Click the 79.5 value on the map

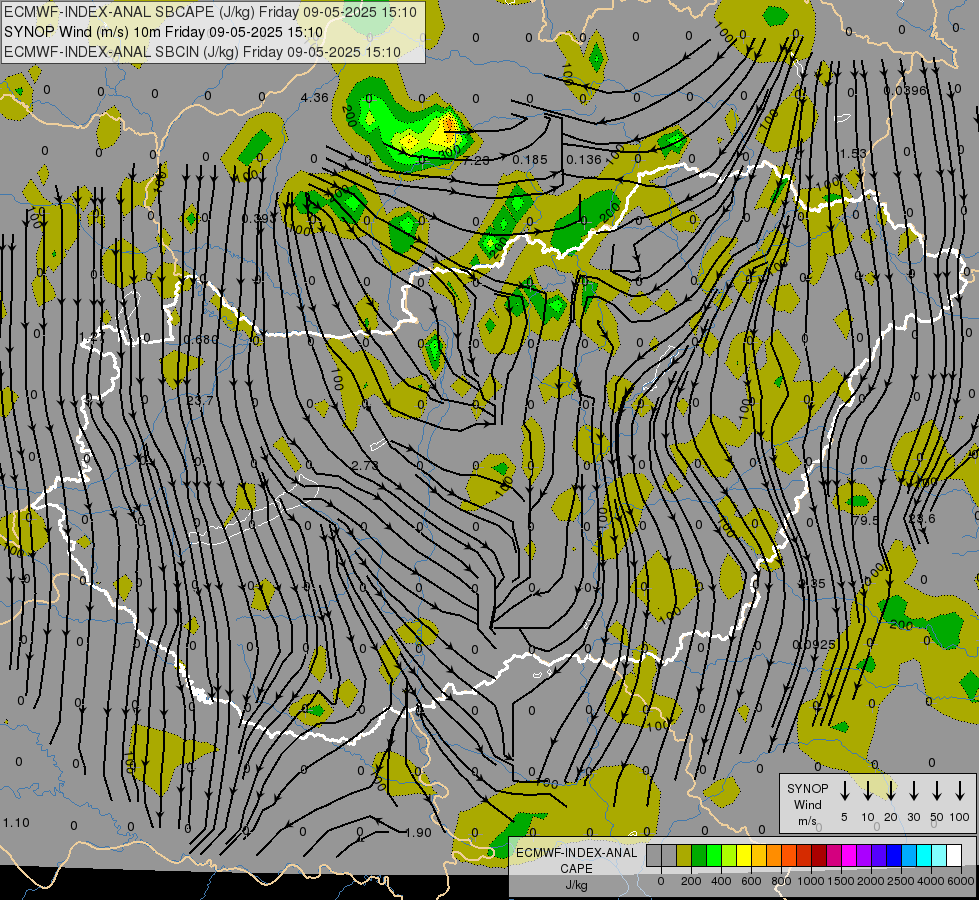click(x=865, y=520)
